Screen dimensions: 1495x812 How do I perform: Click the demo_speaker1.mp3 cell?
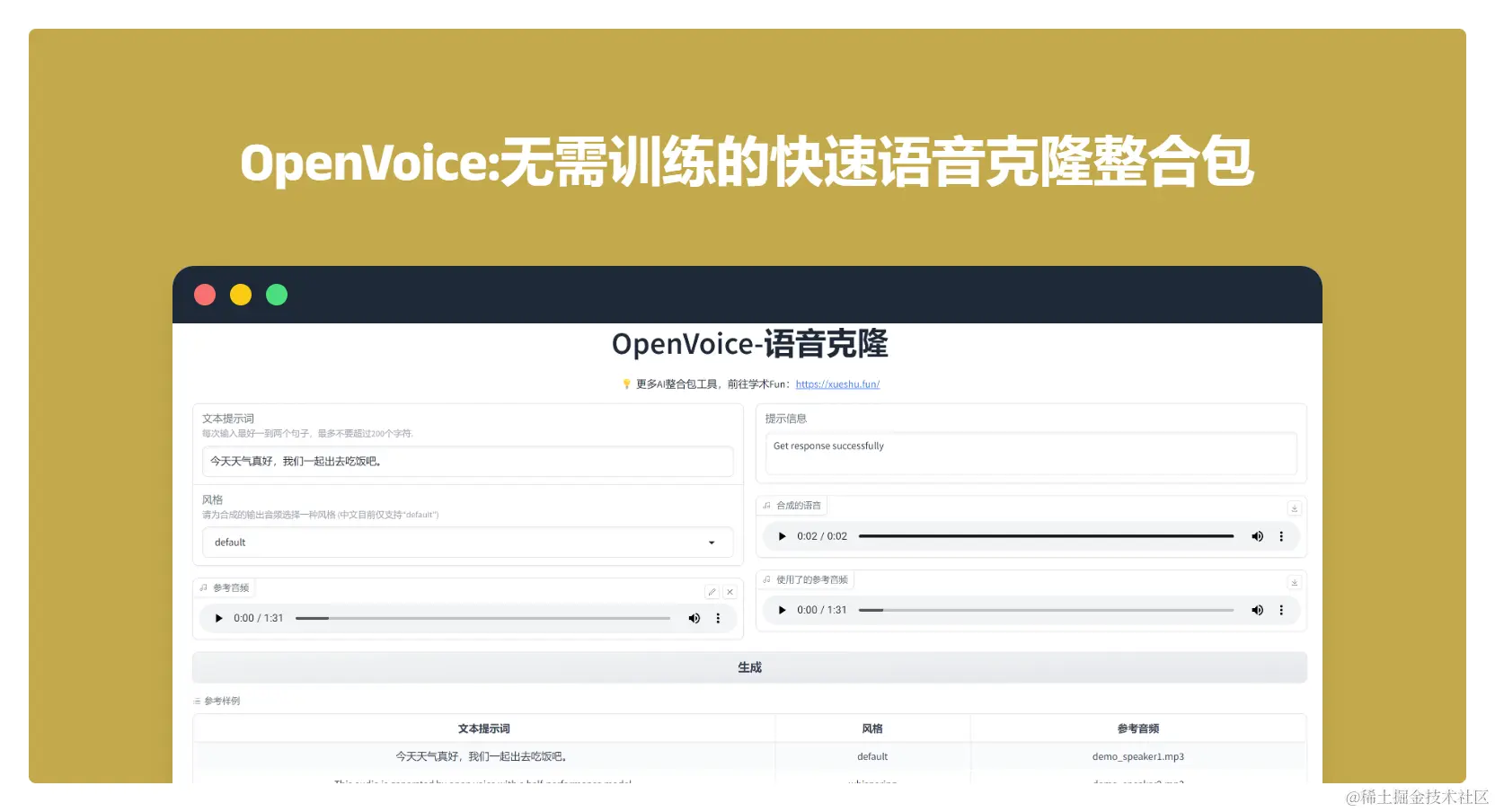[x=1137, y=756]
